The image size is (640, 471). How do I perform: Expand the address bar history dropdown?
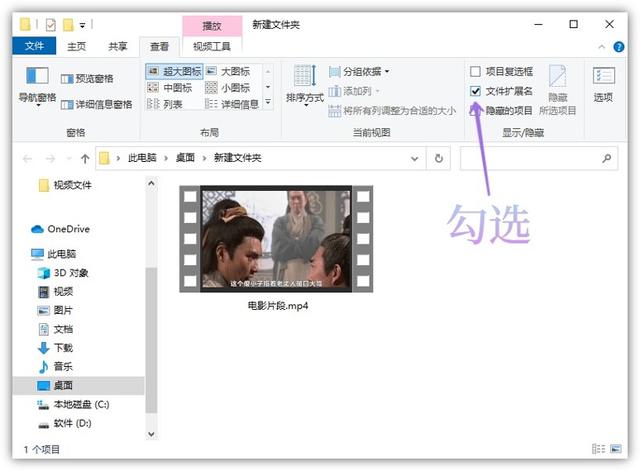point(415,158)
